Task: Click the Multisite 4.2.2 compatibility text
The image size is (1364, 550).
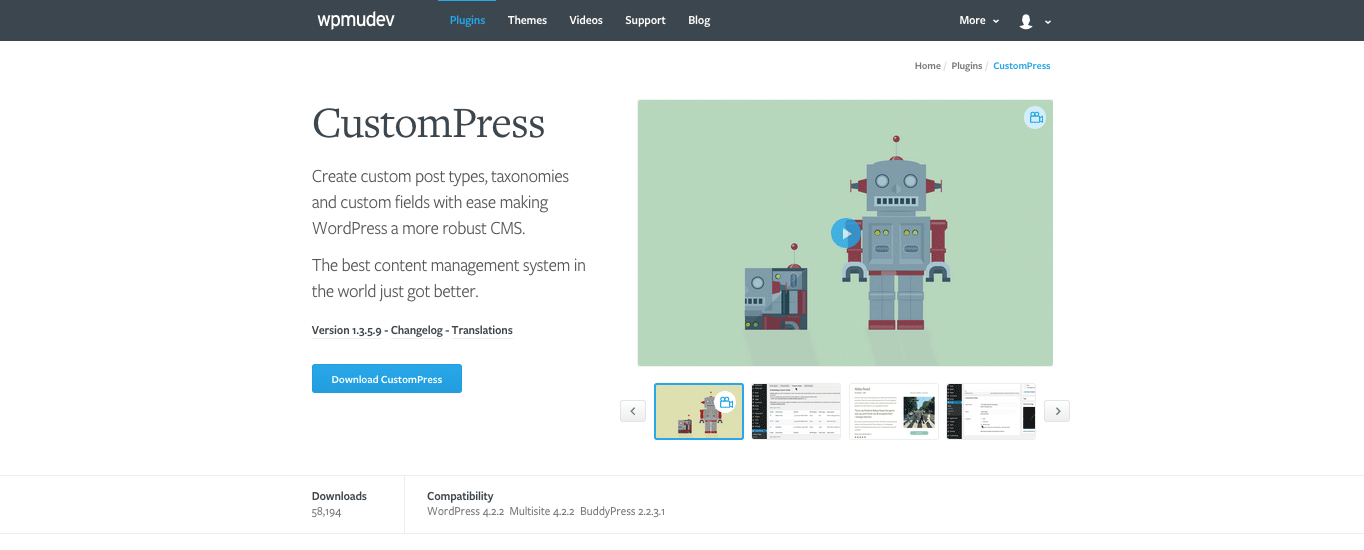Action: point(541,512)
